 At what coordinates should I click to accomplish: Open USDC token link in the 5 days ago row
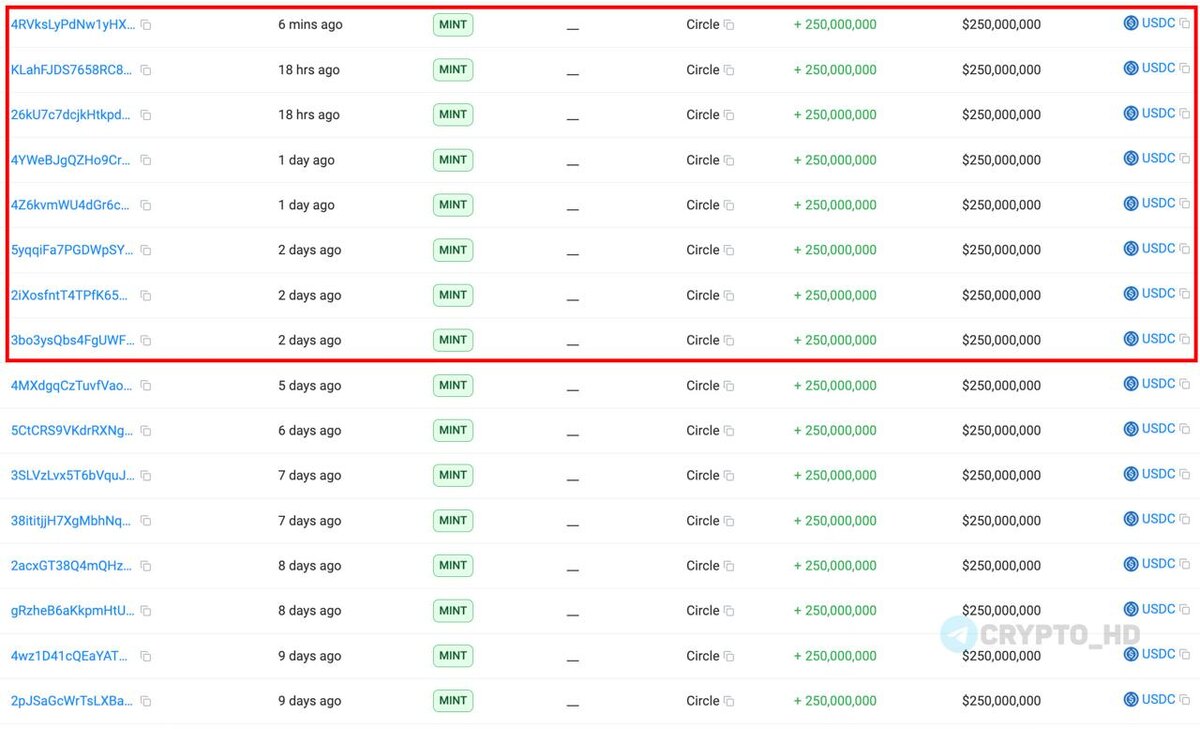coord(1158,384)
